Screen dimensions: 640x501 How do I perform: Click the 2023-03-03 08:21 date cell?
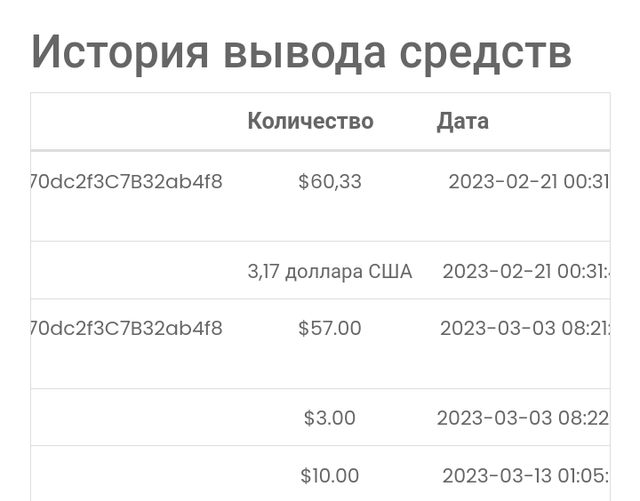pos(524,328)
